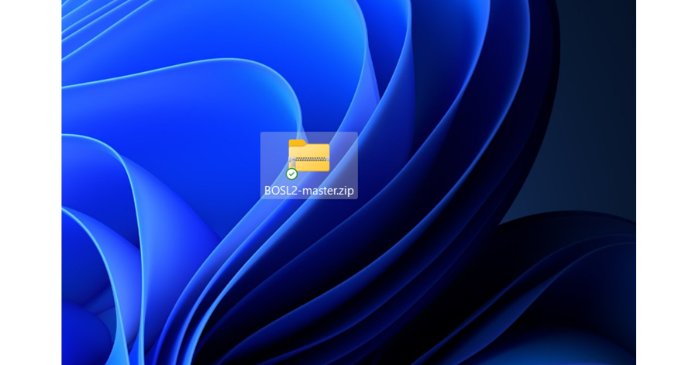This screenshot has width=698, height=365.
Task: Click the green sync checkmark badge
Action: point(292,174)
